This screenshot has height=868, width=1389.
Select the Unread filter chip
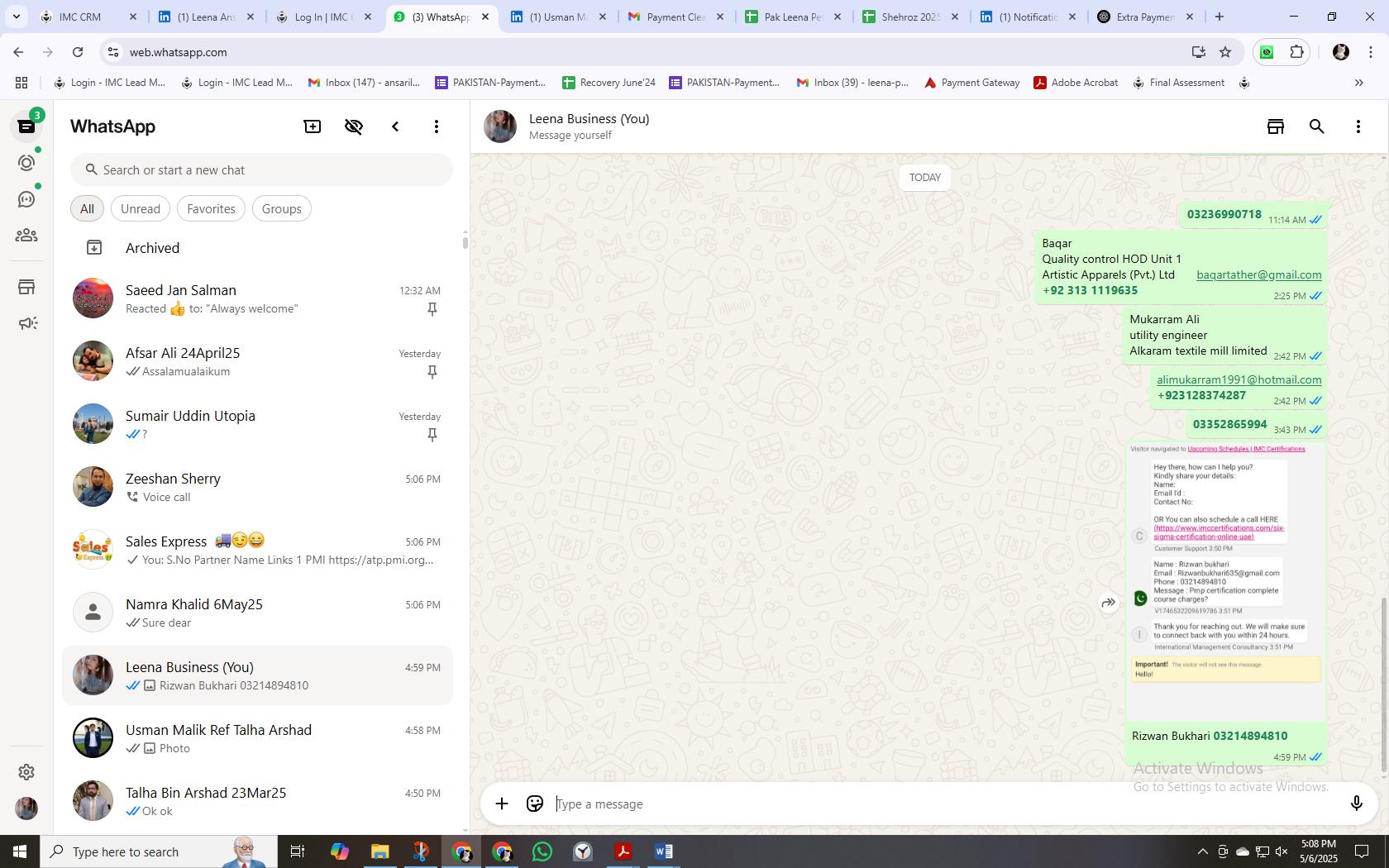141,209
